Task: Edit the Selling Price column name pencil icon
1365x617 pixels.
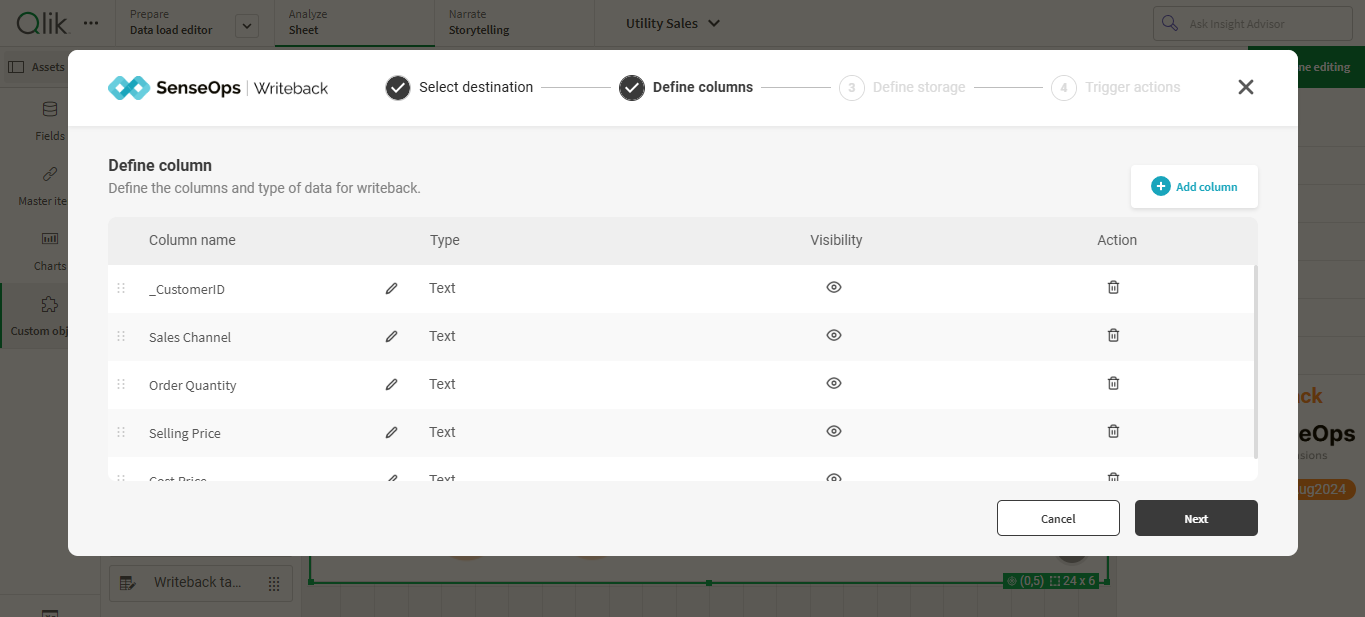Action: click(x=391, y=432)
